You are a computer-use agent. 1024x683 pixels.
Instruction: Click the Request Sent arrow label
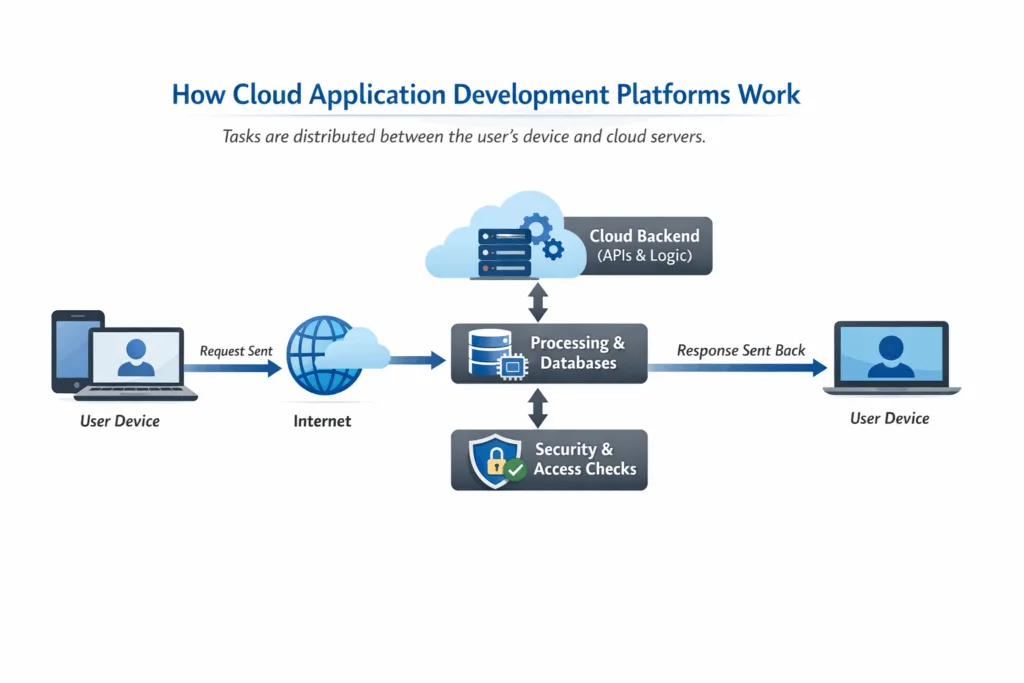click(x=235, y=351)
